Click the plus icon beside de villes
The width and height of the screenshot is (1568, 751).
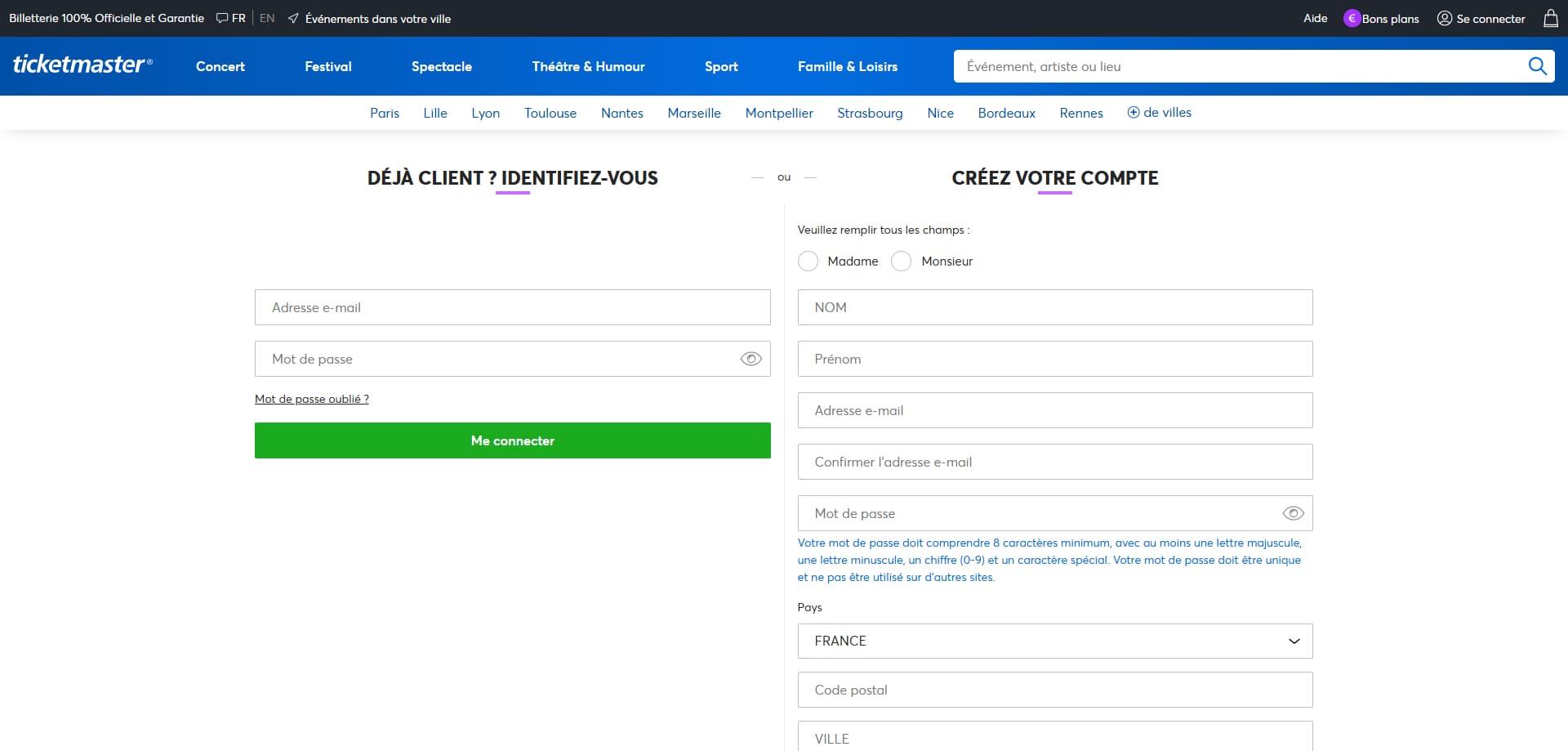click(1134, 113)
